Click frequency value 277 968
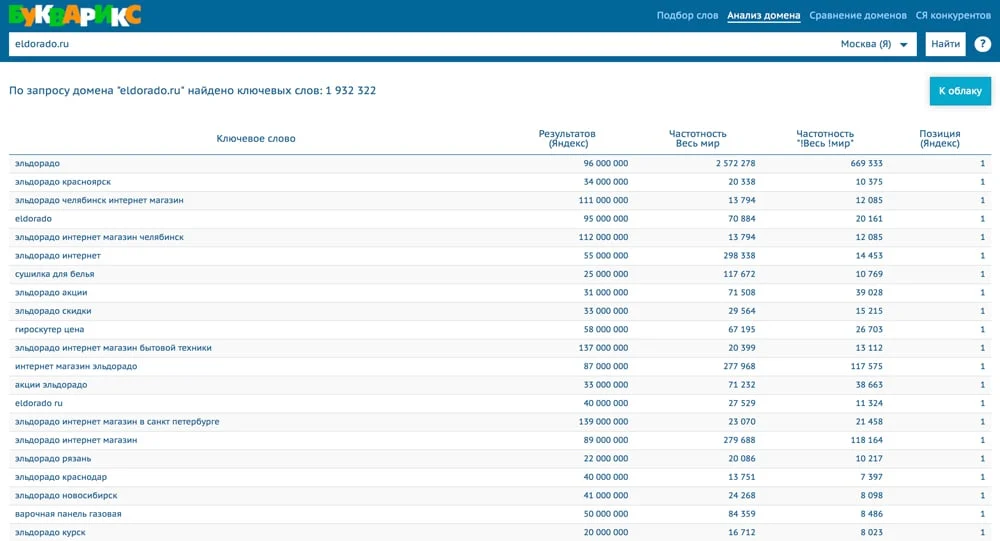 (739, 367)
